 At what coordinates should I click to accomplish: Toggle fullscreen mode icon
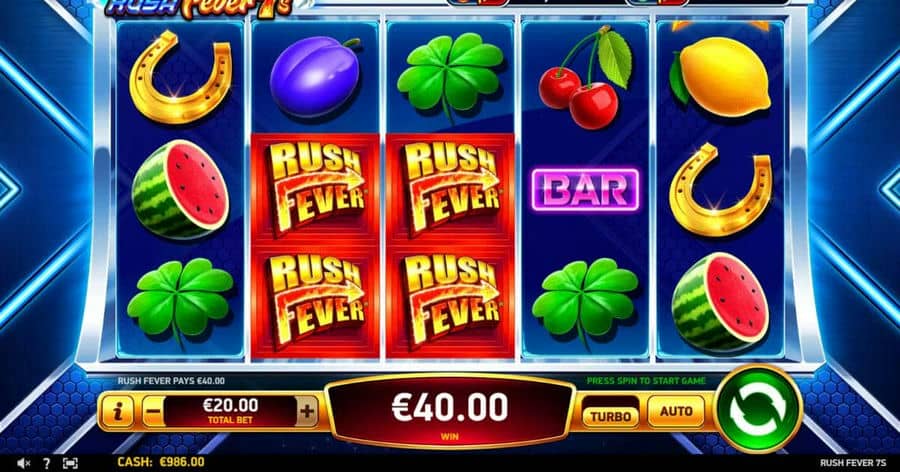70,463
